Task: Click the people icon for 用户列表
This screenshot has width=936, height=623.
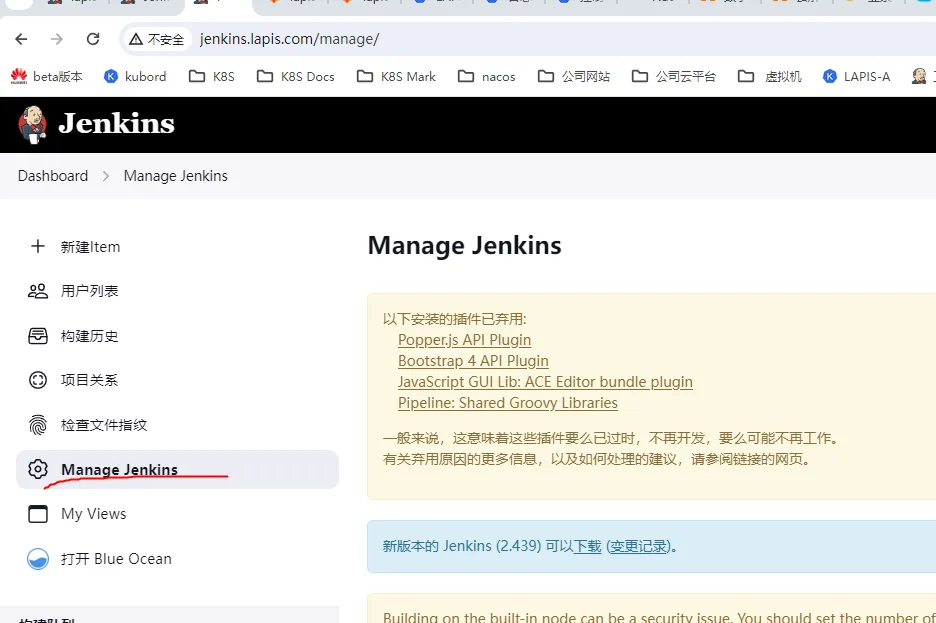Action: pos(38,291)
